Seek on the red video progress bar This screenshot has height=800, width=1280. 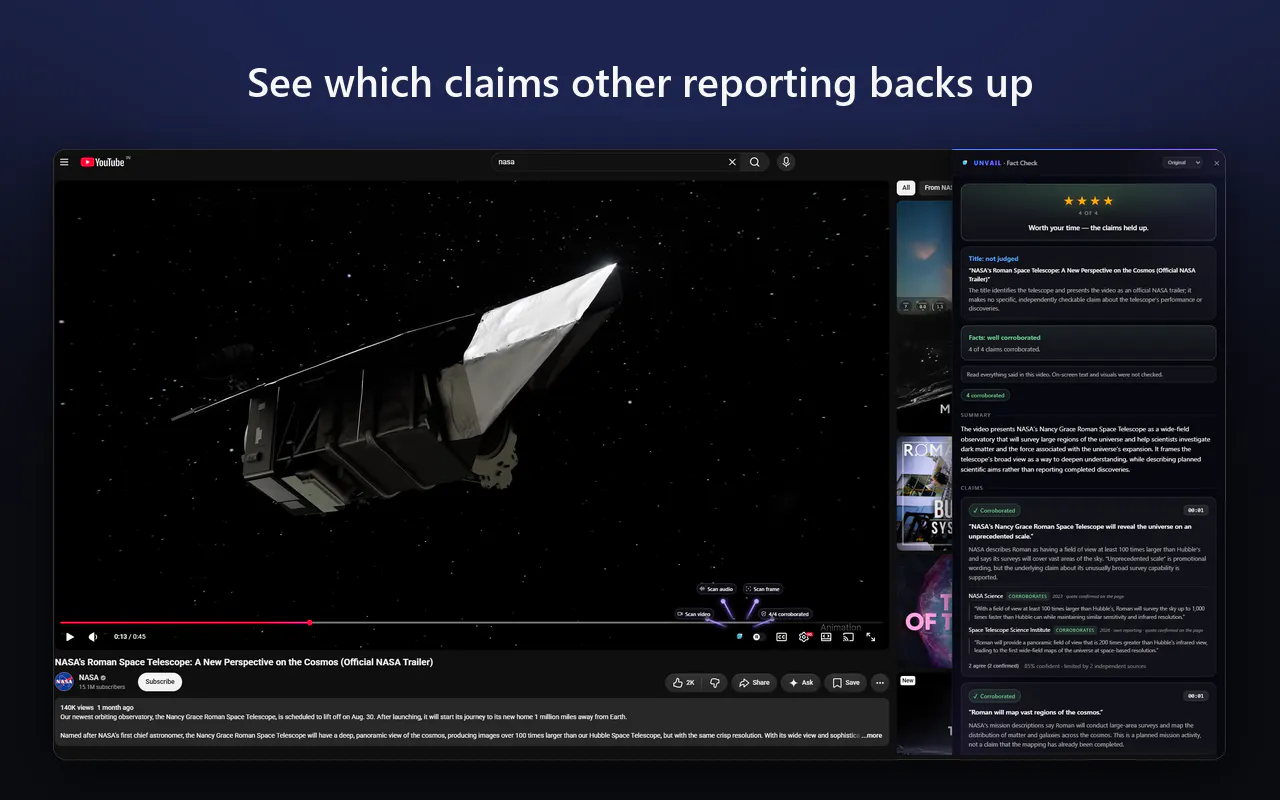coord(185,622)
